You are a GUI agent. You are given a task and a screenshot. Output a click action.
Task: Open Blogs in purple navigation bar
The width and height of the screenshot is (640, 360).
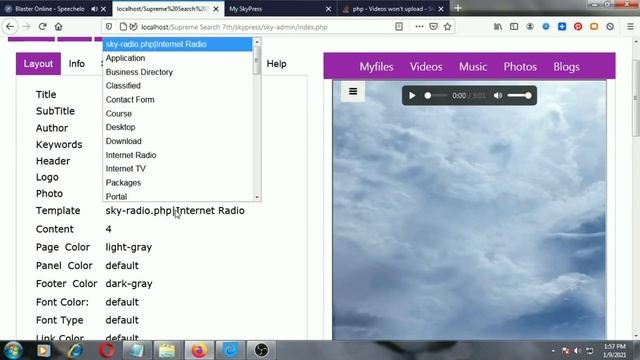[x=567, y=67]
